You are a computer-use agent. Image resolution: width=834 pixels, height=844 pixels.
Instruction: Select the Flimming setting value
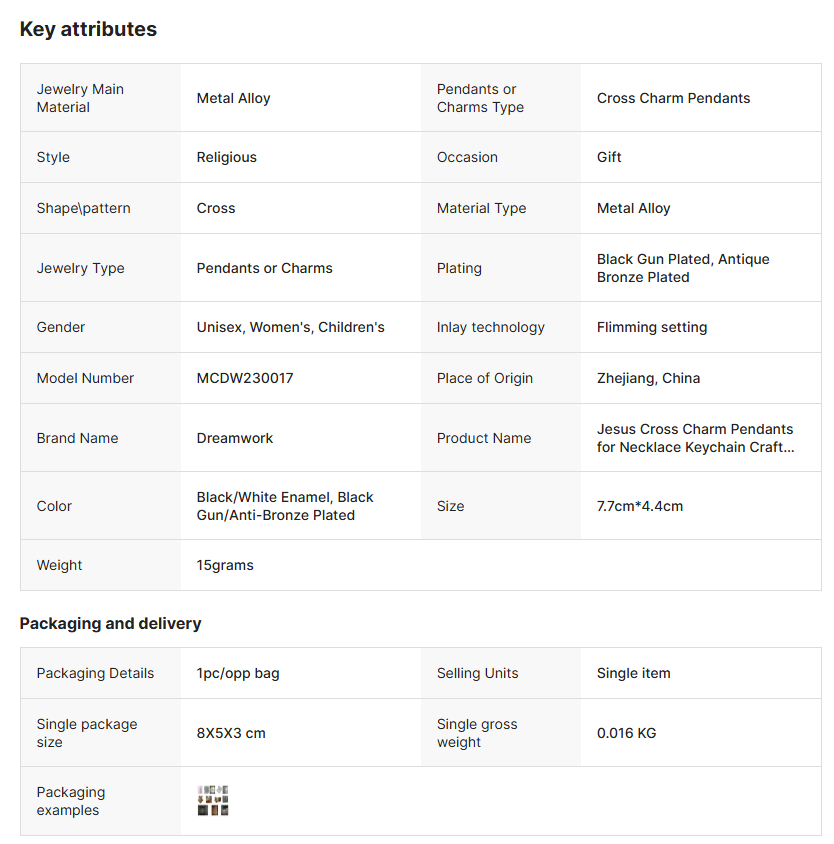pos(652,327)
